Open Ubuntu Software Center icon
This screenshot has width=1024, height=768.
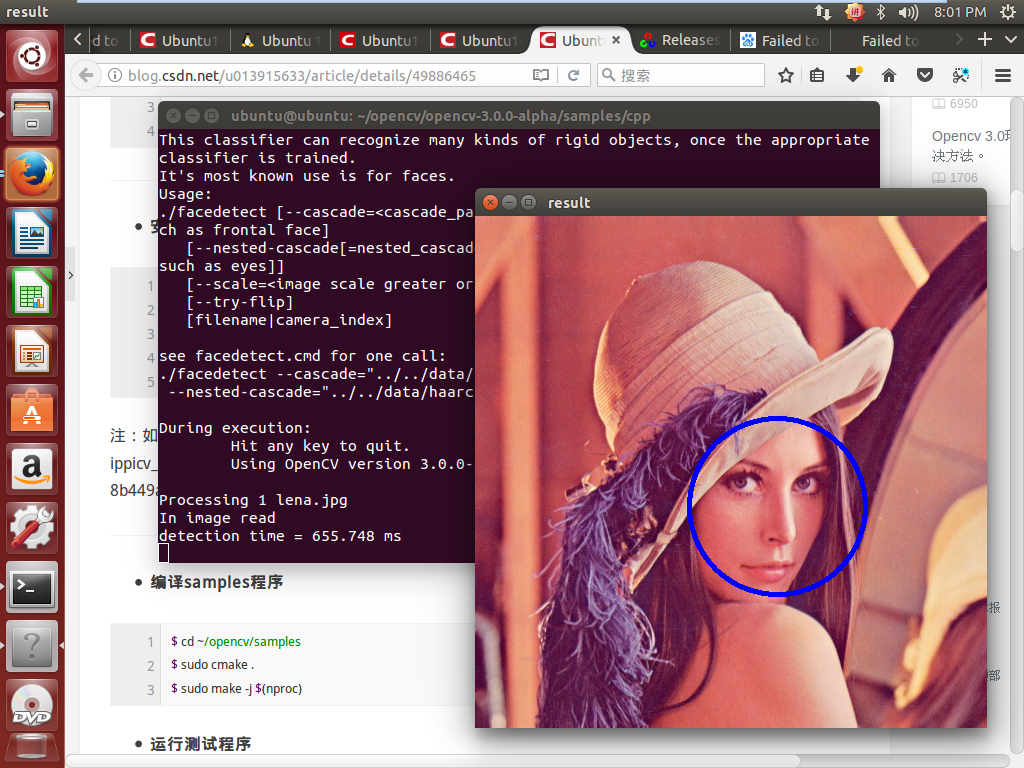pos(32,409)
